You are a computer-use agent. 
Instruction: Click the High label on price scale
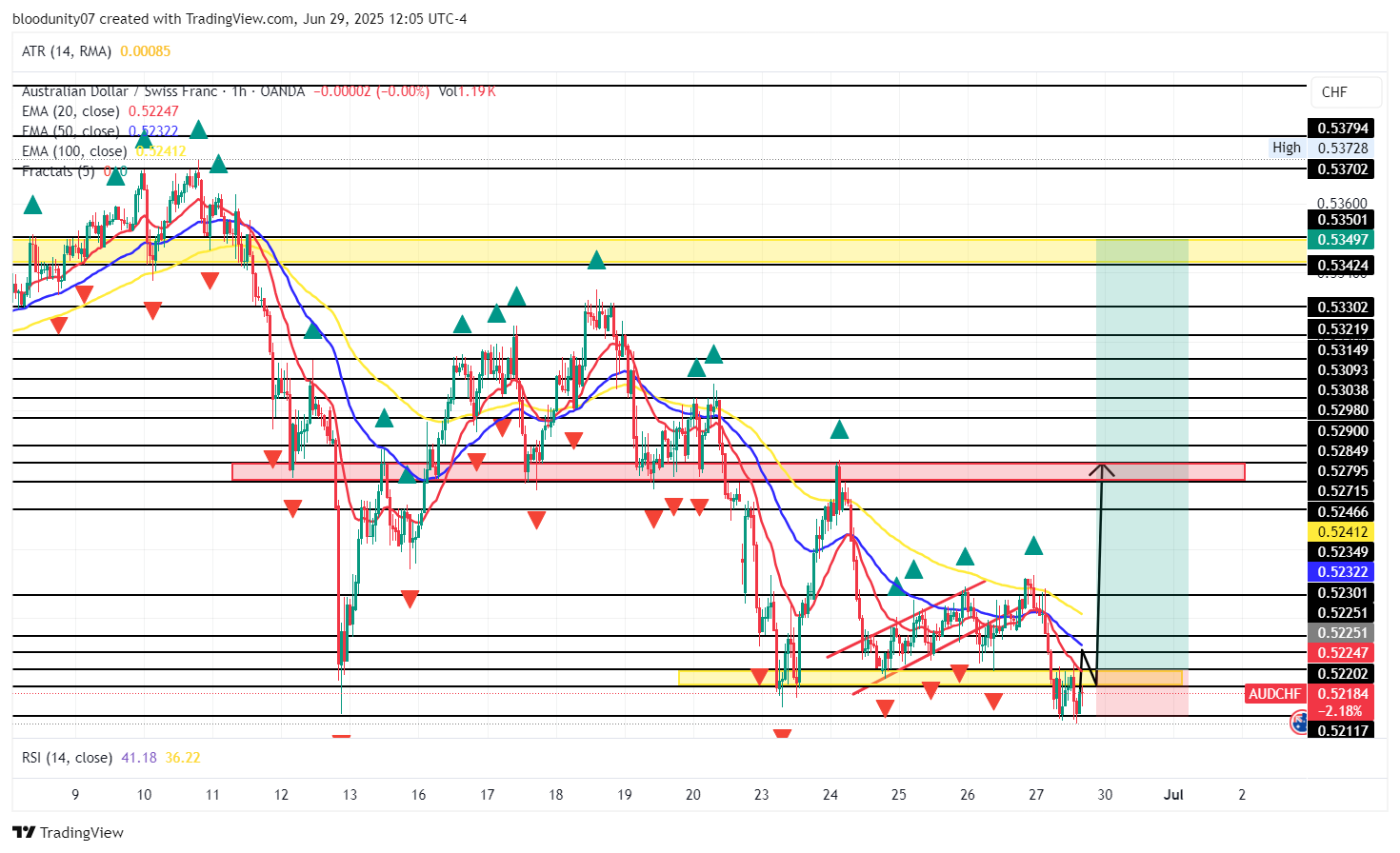(x=1287, y=148)
